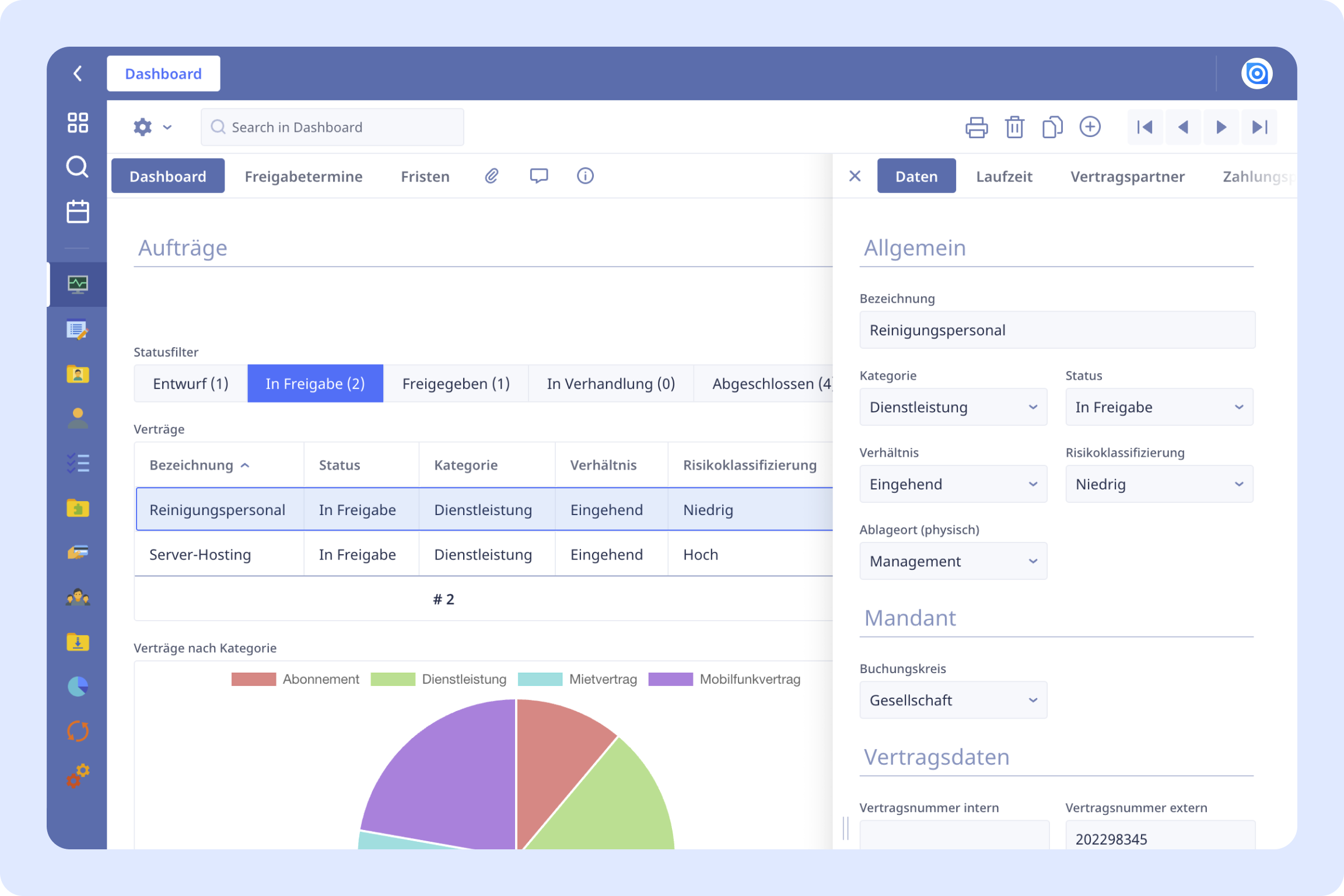Click the add new record plus icon
This screenshot has height=896, width=1344.
coord(1090,127)
